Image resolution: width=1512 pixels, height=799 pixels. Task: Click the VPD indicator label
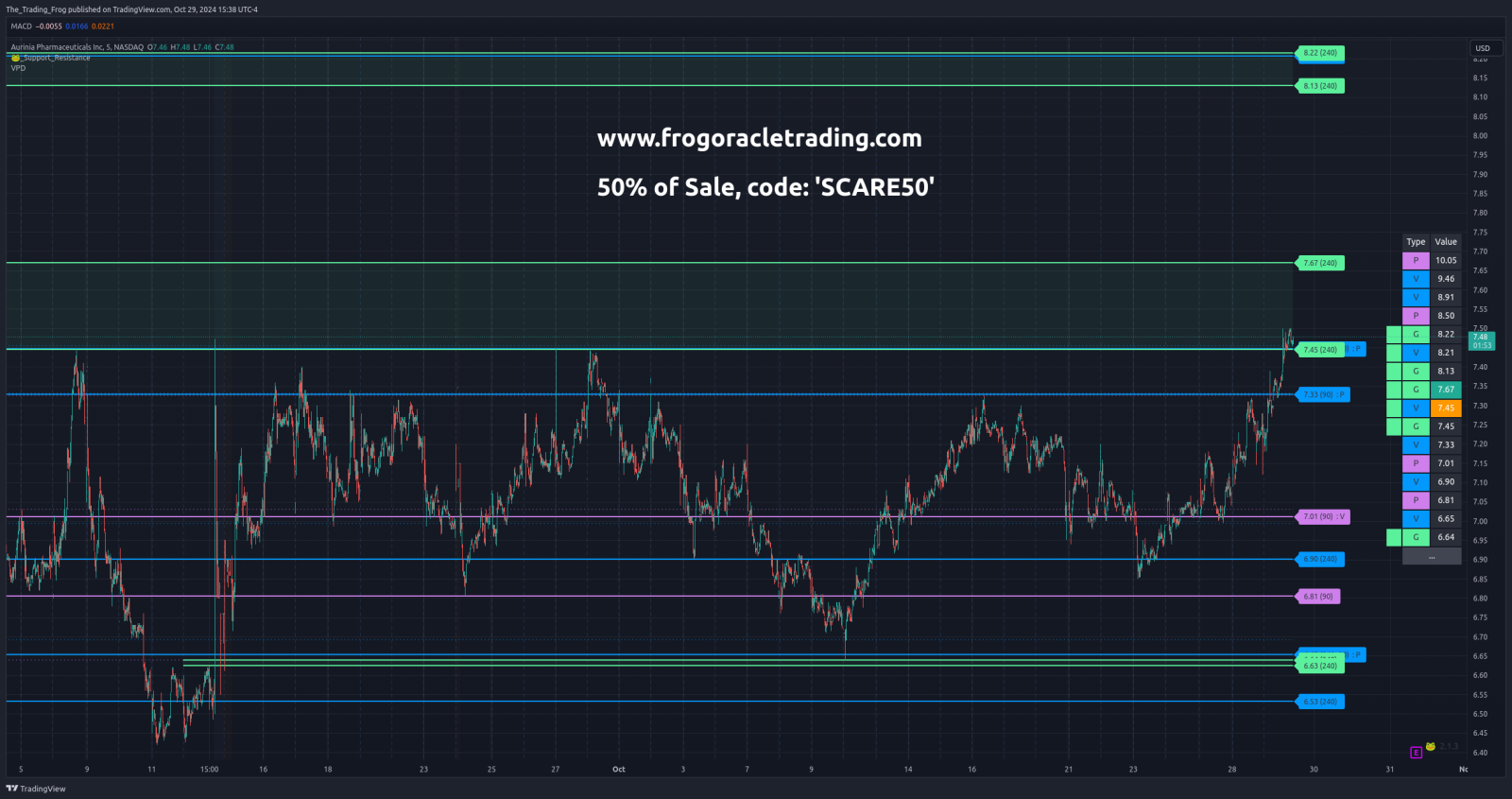18,68
